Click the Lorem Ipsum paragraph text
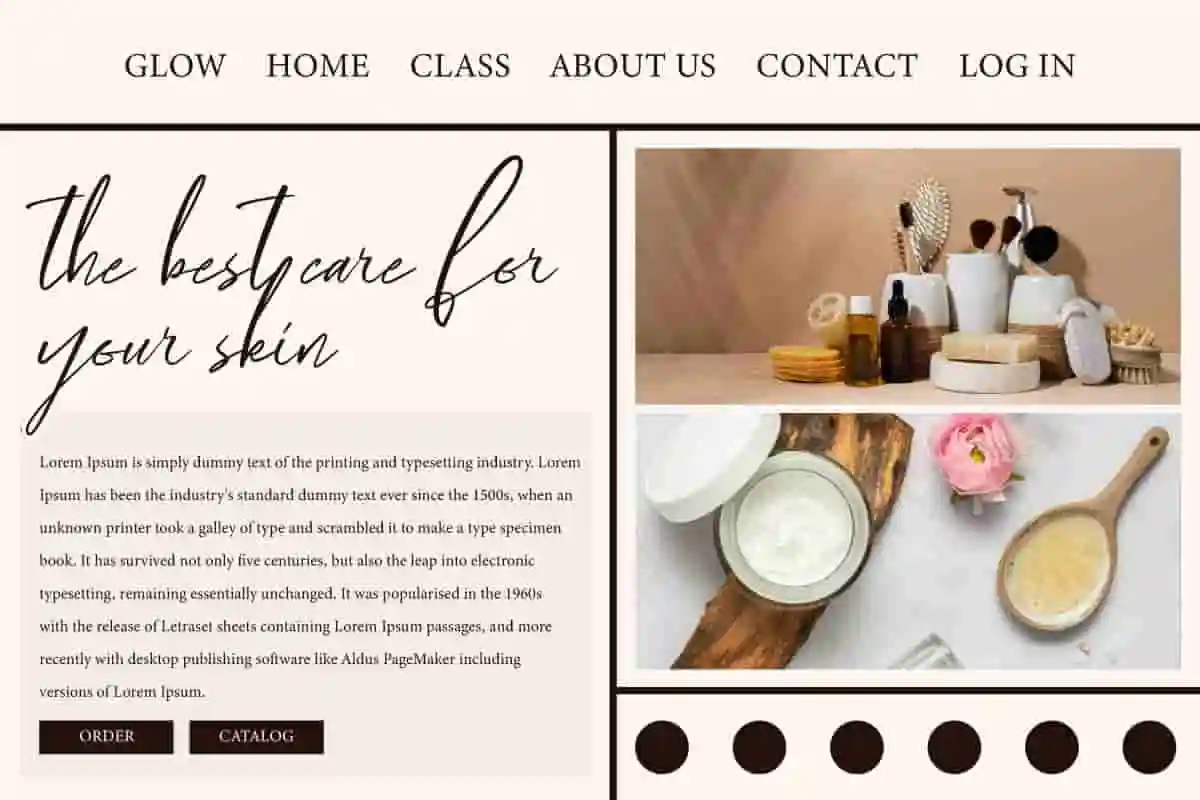This screenshot has width=1200, height=800. (310, 577)
